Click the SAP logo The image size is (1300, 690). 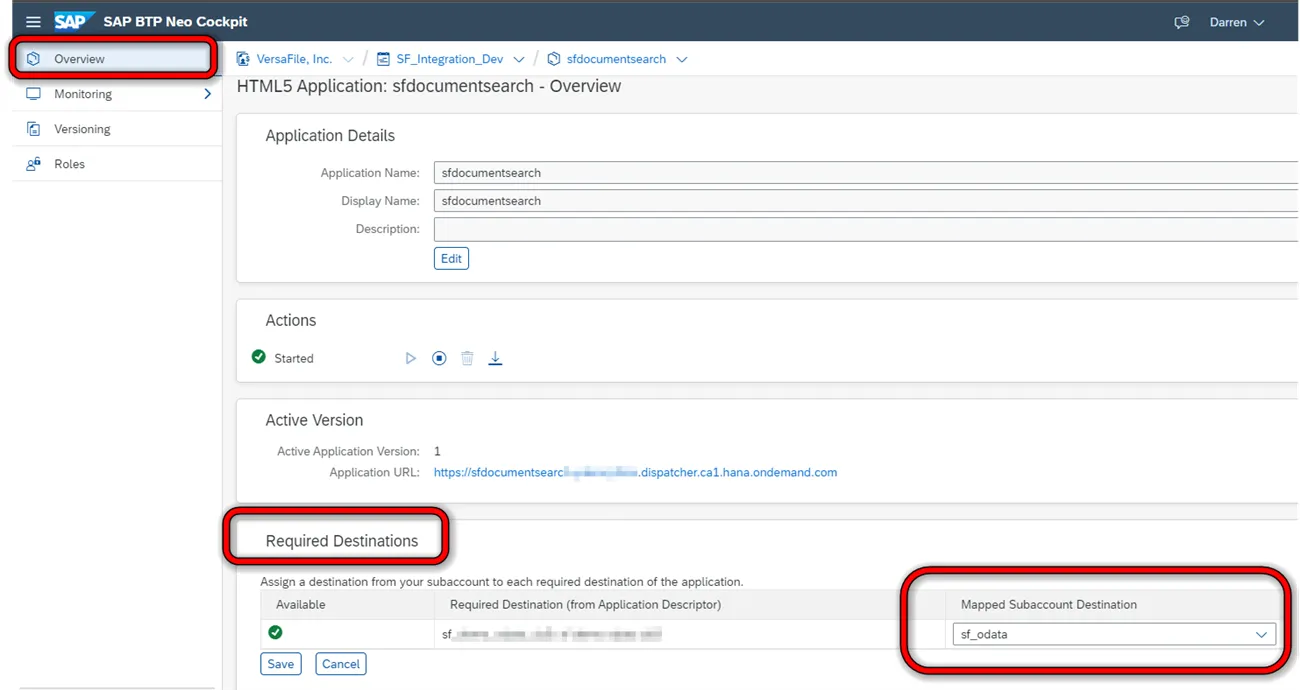[74, 21]
